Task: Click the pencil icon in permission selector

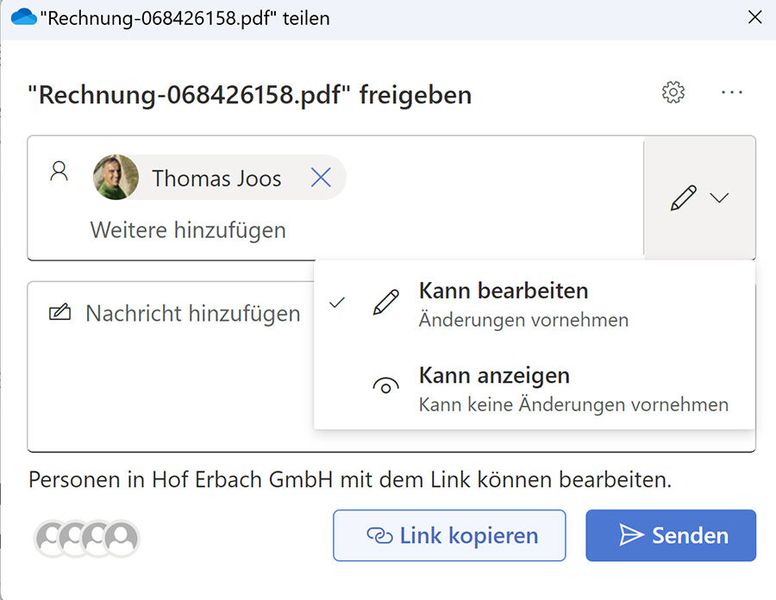Action: point(684,198)
